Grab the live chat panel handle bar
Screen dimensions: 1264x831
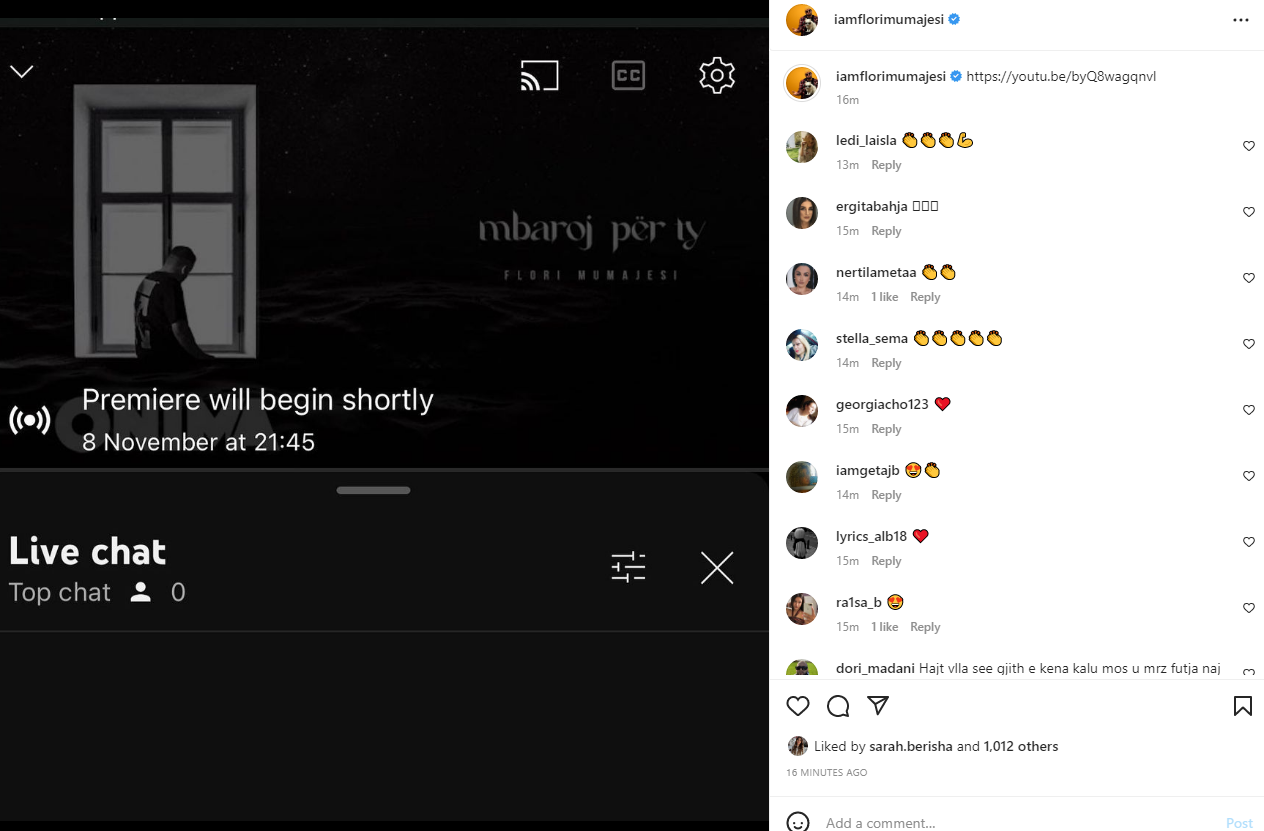pos(374,490)
